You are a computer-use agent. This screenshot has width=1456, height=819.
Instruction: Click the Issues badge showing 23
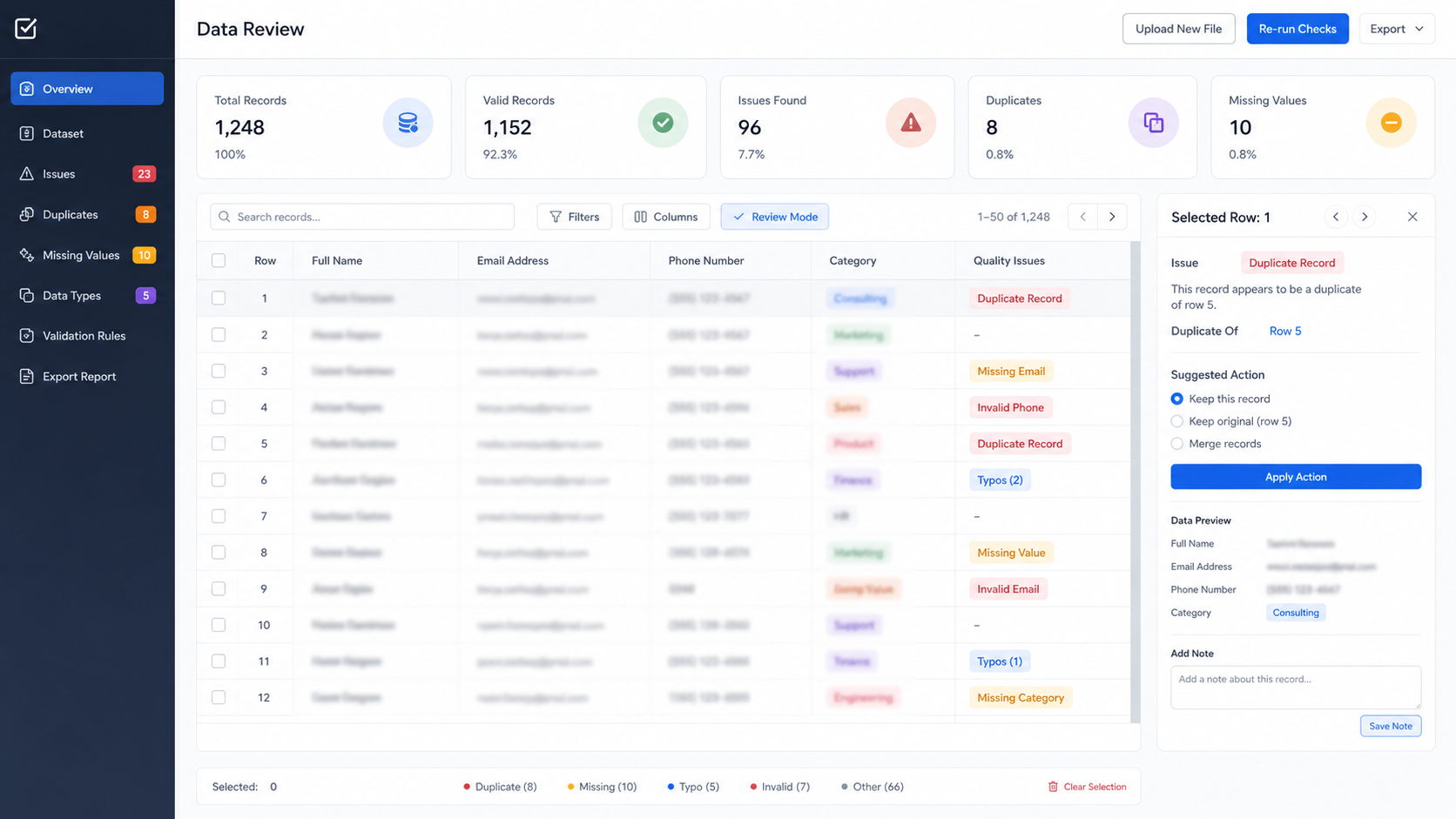(144, 174)
